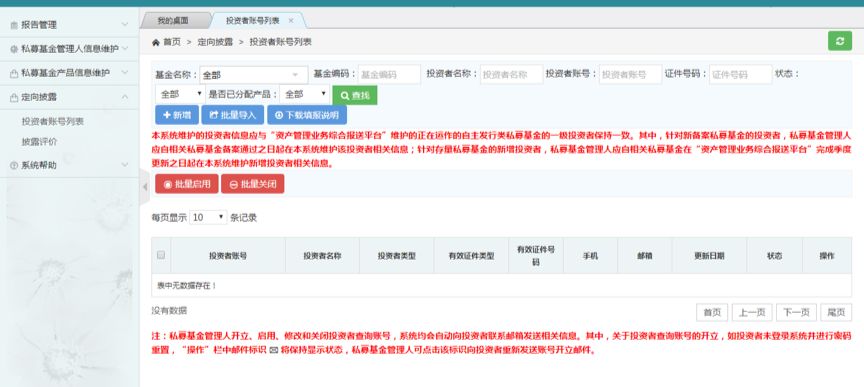Click the green 查找 search button
Image resolution: width=864 pixels, height=387 pixels.
click(354, 95)
